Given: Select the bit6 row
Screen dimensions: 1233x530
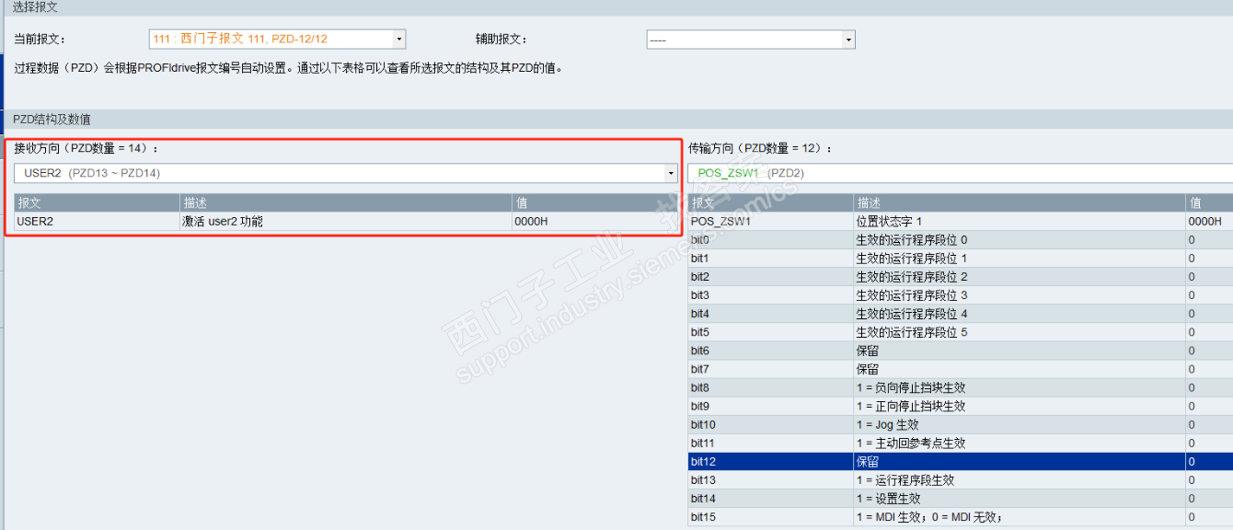Looking at the screenshot, I should coord(960,351).
